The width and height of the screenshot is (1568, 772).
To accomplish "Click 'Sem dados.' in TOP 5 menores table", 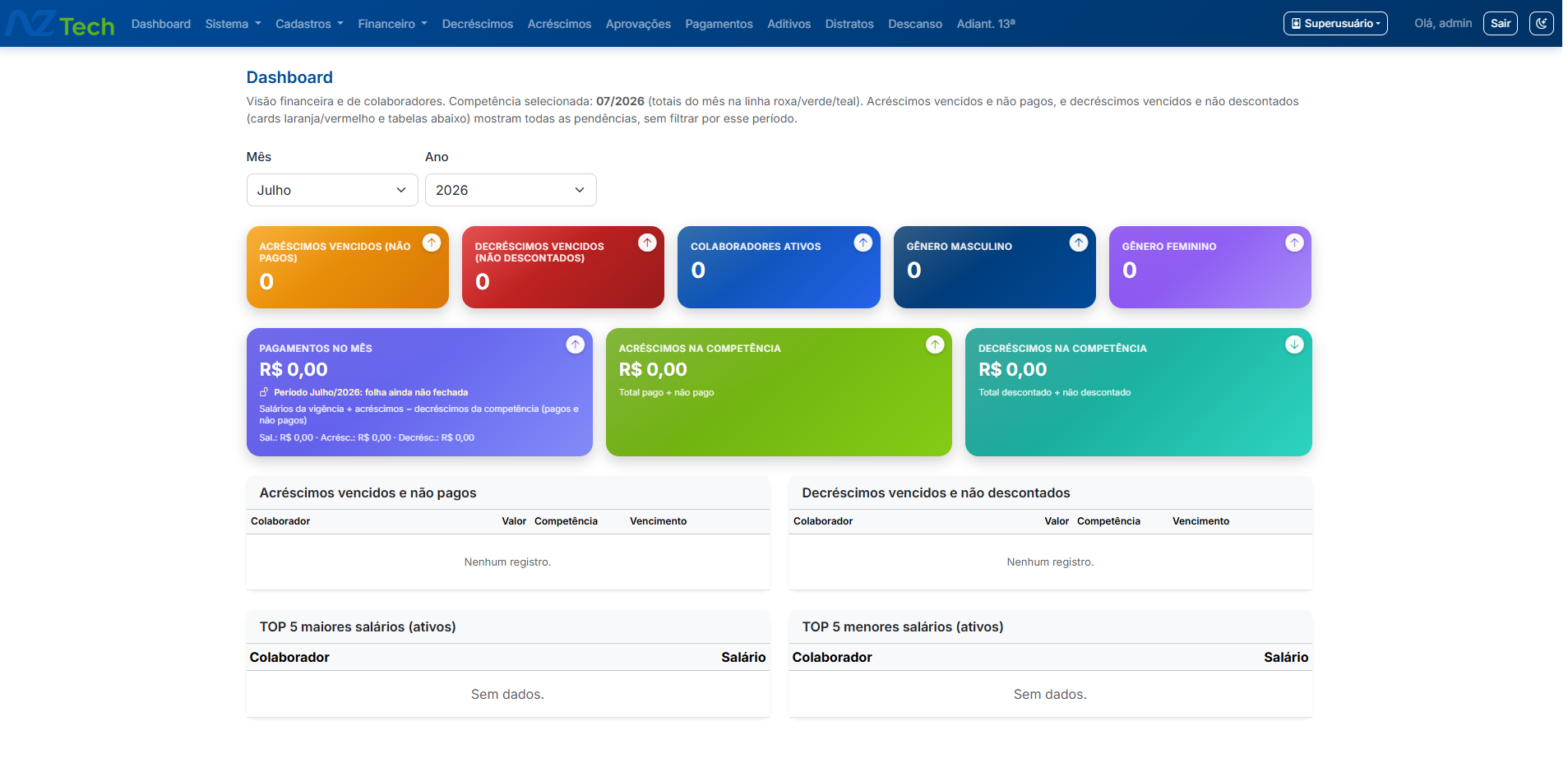I will (1050, 695).
